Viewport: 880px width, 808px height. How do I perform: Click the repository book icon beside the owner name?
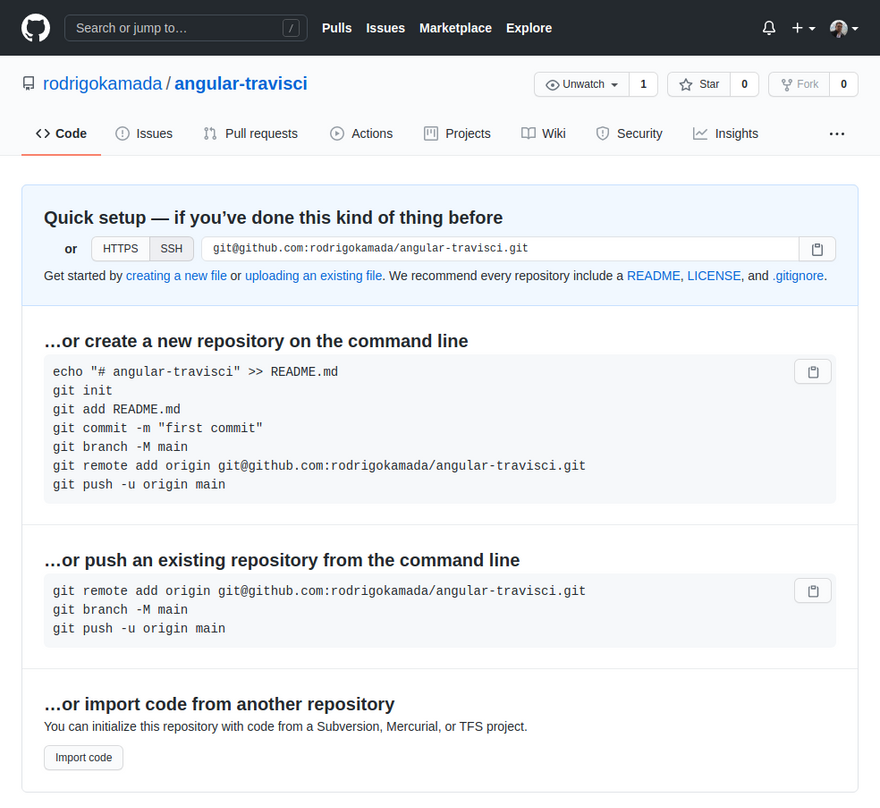29,84
